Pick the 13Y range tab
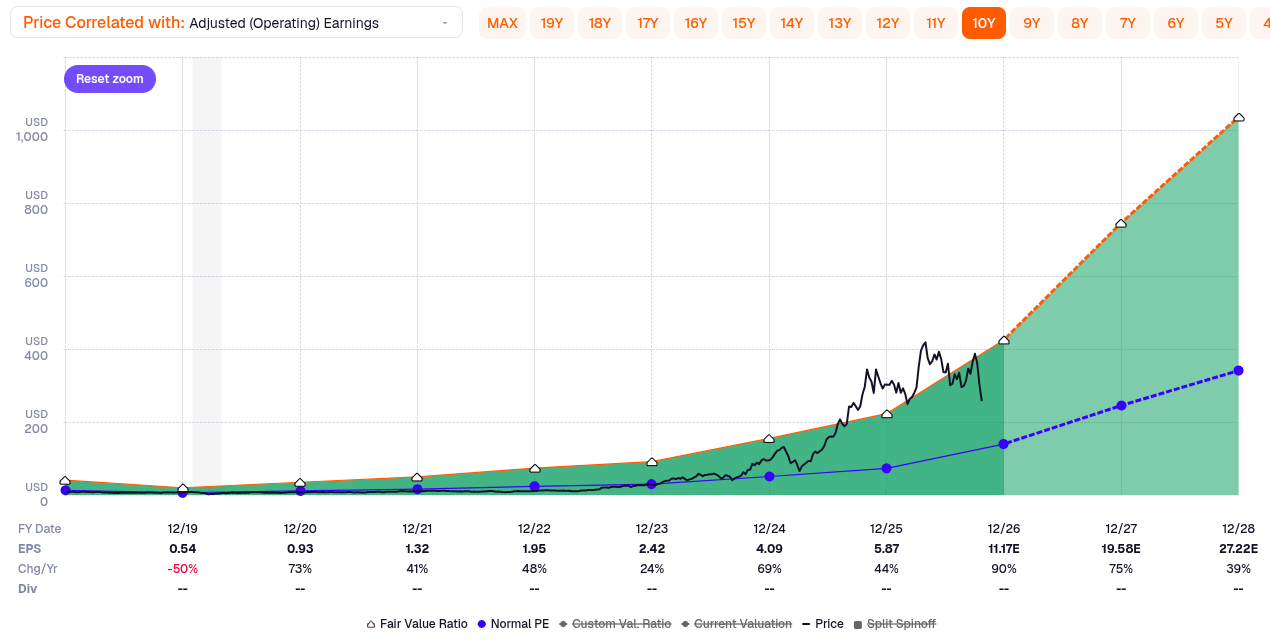 tap(840, 23)
